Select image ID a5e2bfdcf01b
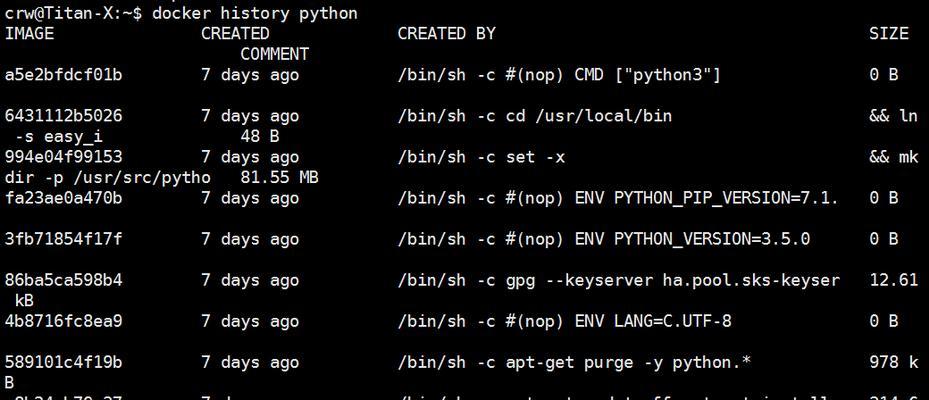This screenshot has height=400, width=929. click(63, 75)
